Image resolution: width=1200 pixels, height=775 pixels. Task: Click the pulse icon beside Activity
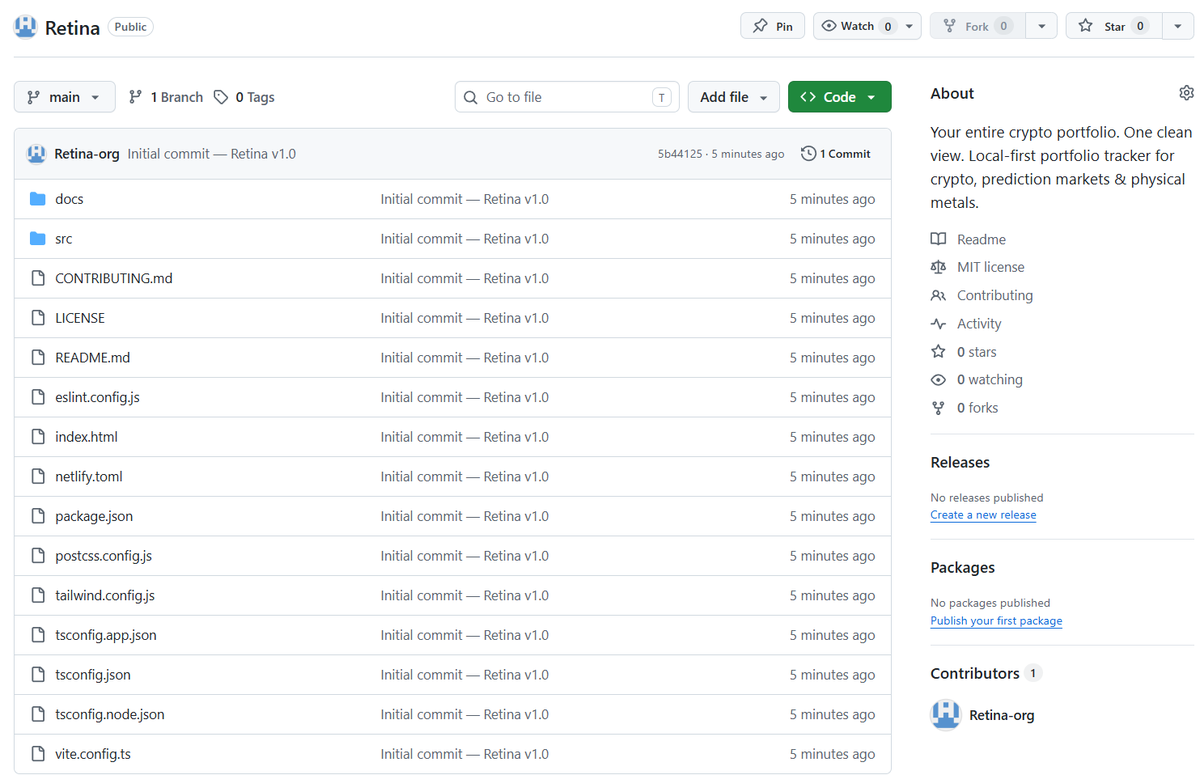(x=938, y=324)
